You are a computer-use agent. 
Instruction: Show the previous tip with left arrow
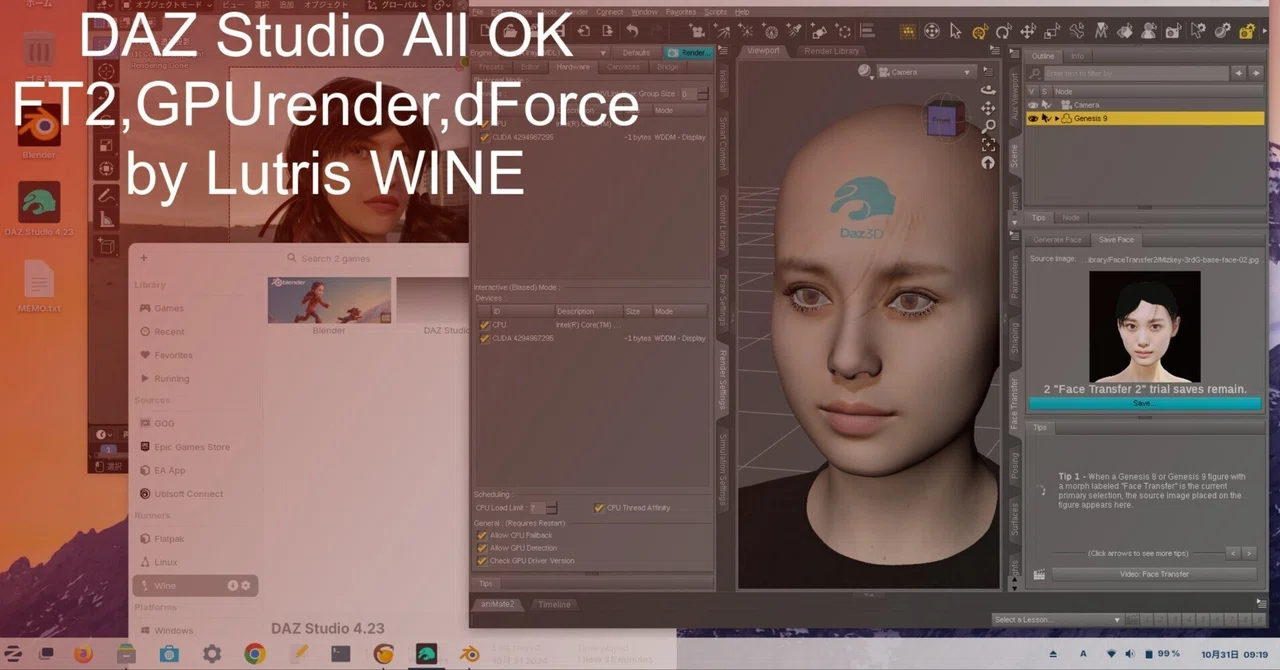tap(1233, 553)
